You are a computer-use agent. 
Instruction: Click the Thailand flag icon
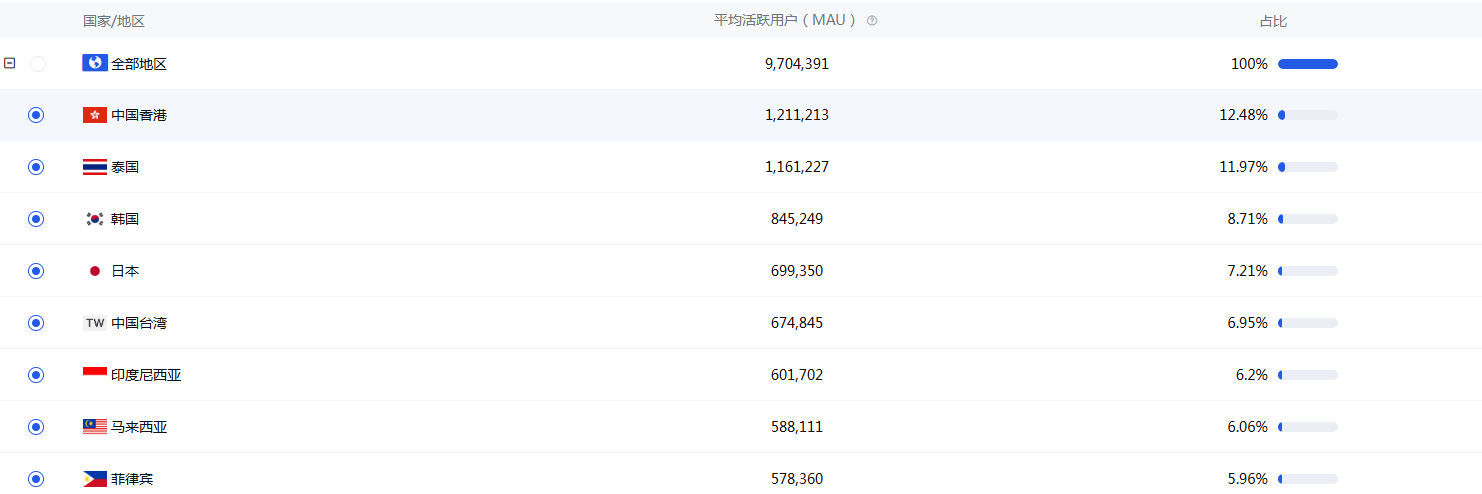[94, 167]
